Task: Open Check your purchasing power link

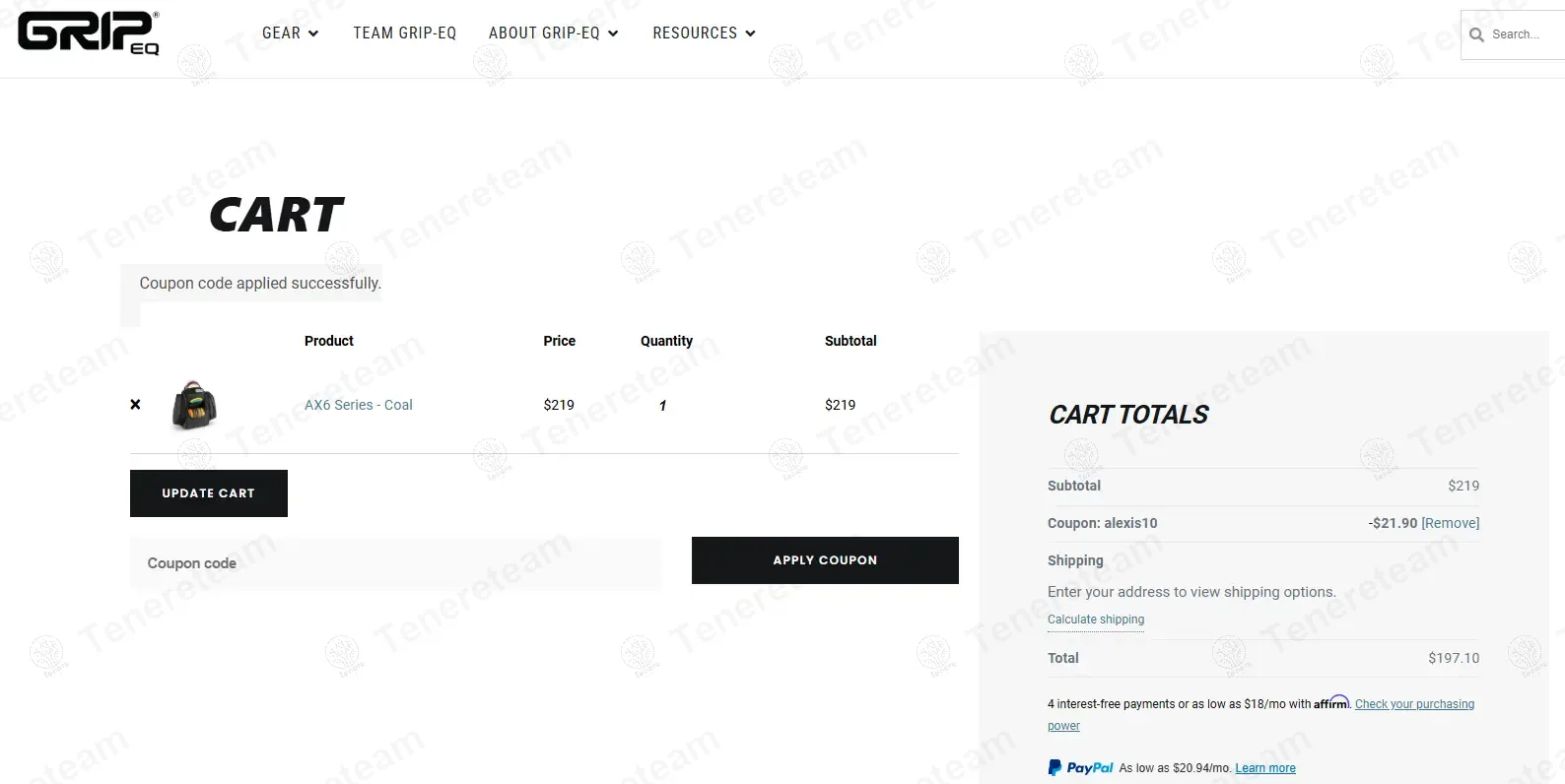Action: (1414, 704)
